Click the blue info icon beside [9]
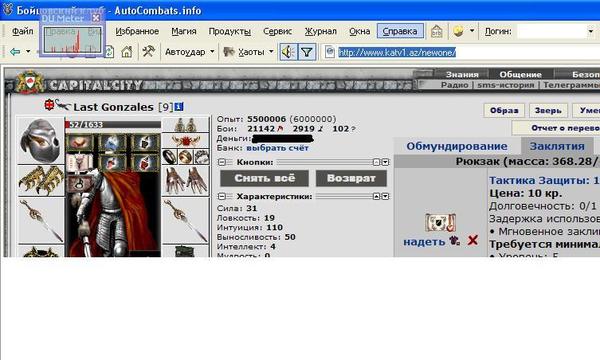 coord(179,107)
